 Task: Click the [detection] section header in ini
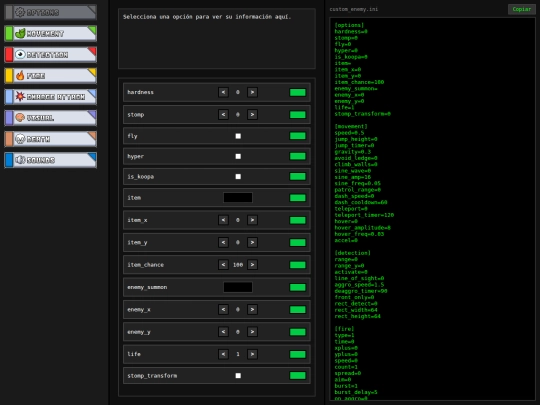pos(352,253)
